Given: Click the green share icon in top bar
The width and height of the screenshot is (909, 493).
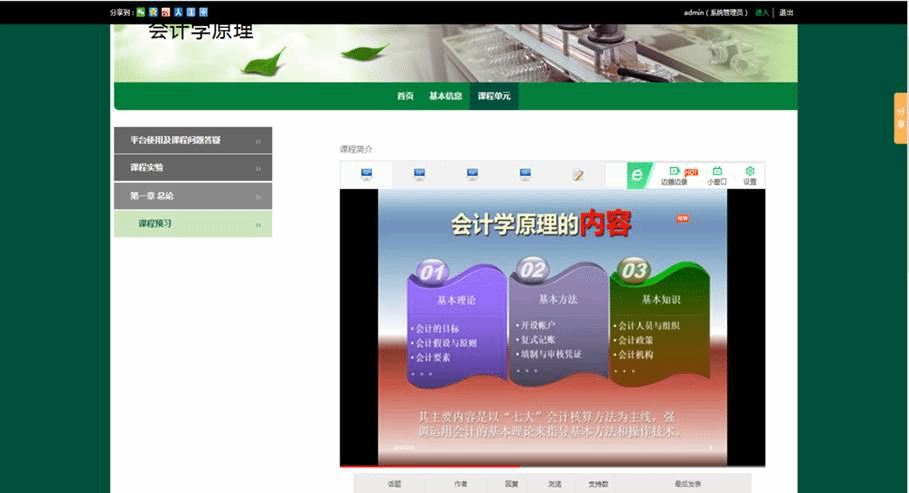Looking at the screenshot, I should (140, 12).
